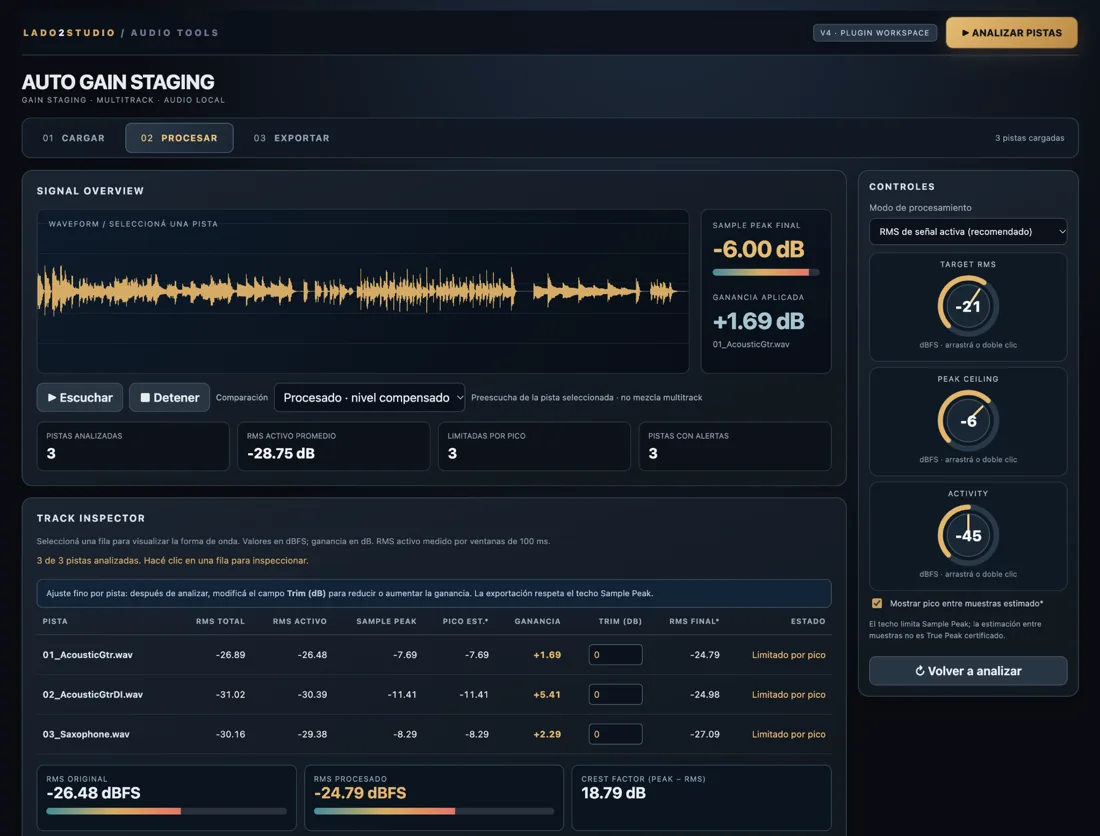Open the V4 Plugin Workspace badge
Viewport: 1100px width, 836px height.
click(874, 33)
